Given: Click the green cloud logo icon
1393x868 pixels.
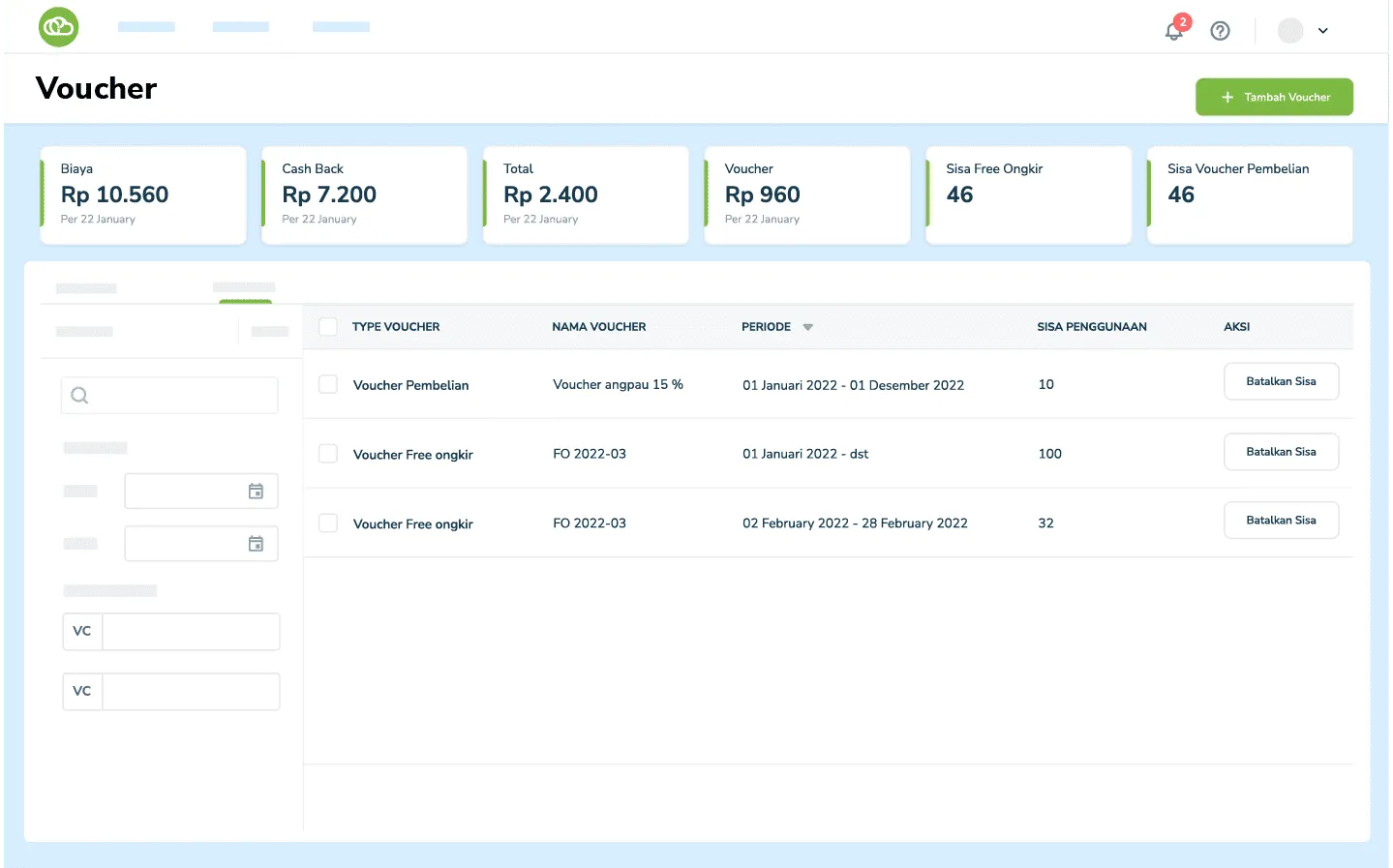Looking at the screenshot, I should (58, 27).
